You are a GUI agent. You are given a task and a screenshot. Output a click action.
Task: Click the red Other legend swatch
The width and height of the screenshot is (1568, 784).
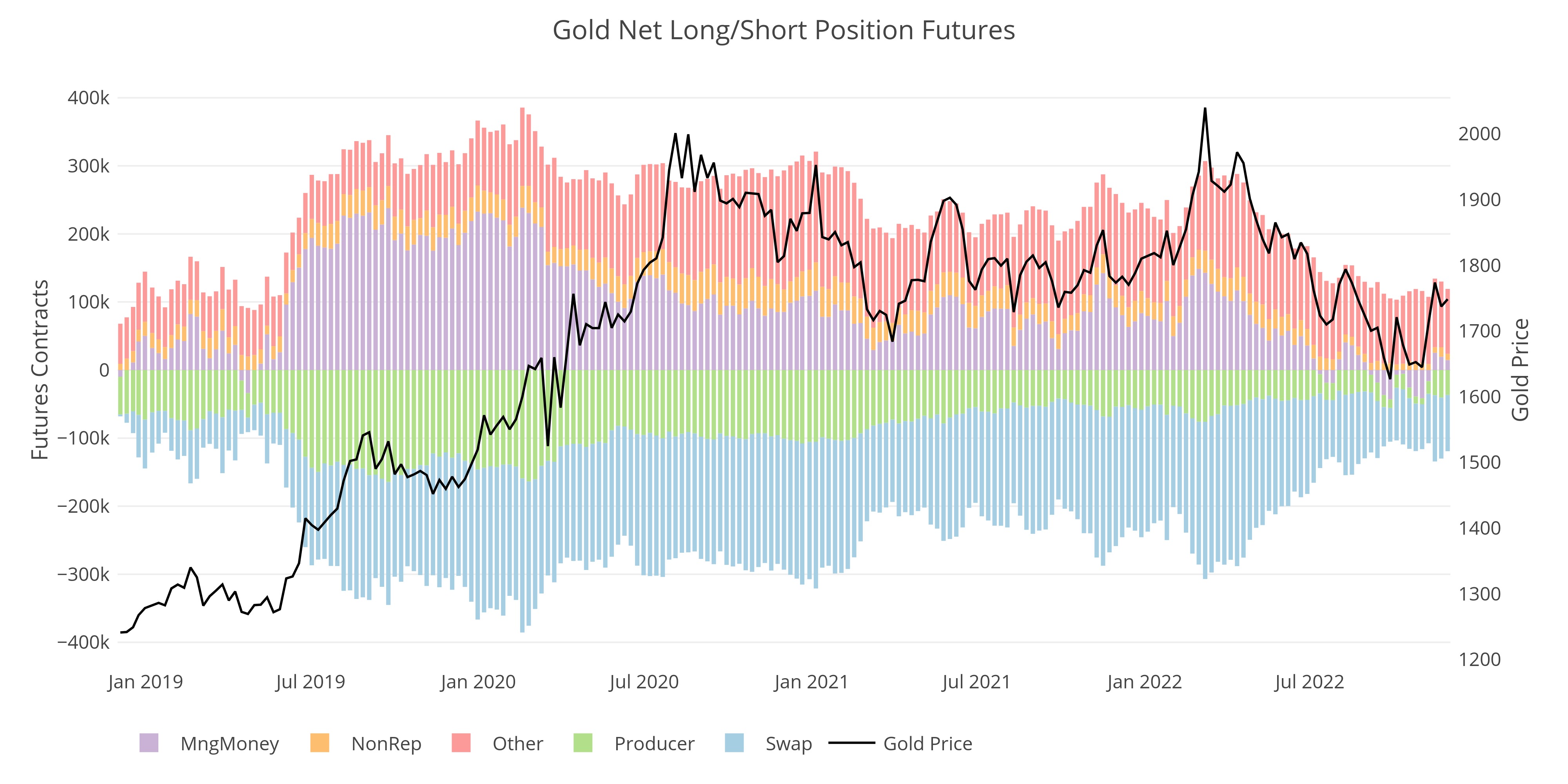coord(461,743)
